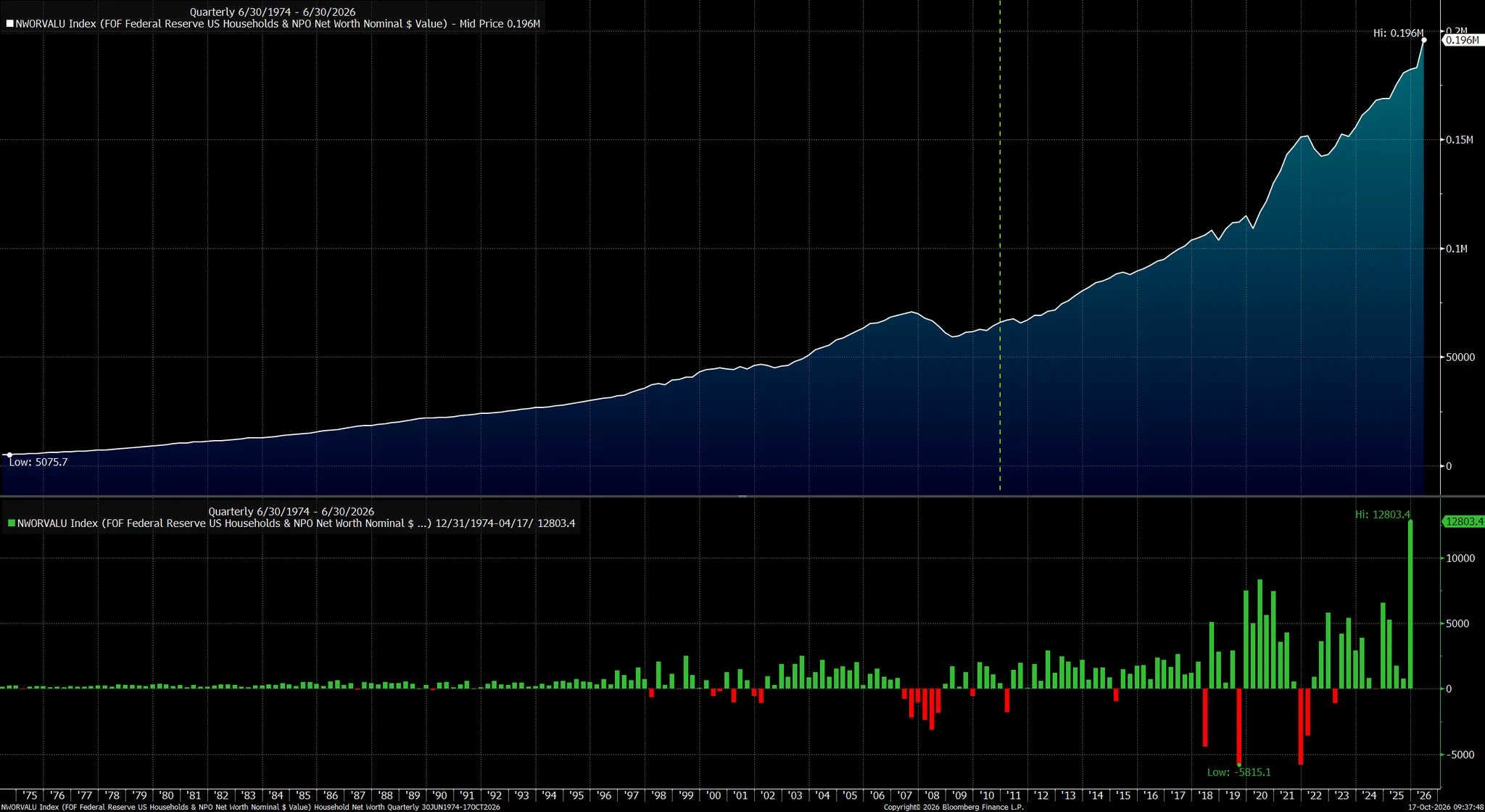Select the lower panel legend entry ending 12803.4
Viewport: 1485px width, 812px height.
(291, 523)
